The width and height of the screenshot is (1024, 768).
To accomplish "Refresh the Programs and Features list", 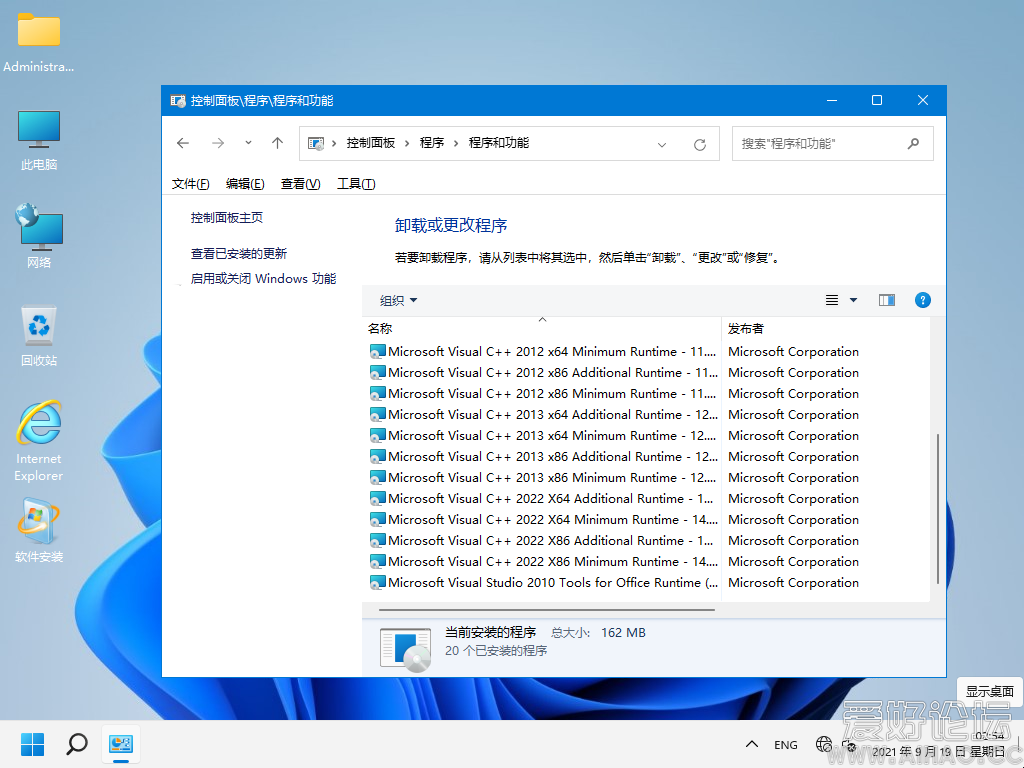I will tap(700, 144).
